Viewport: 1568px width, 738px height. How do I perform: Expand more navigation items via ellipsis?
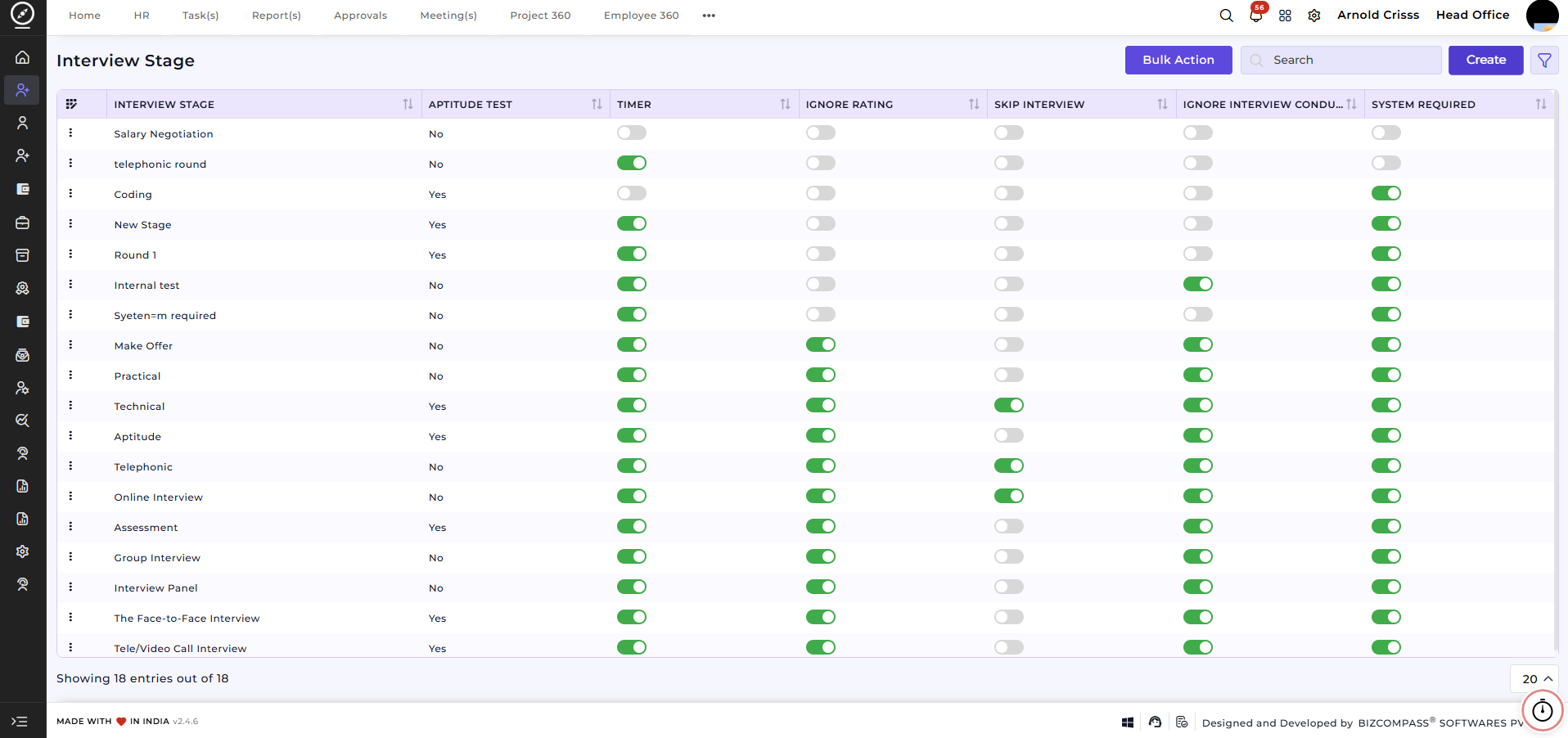click(709, 16)
